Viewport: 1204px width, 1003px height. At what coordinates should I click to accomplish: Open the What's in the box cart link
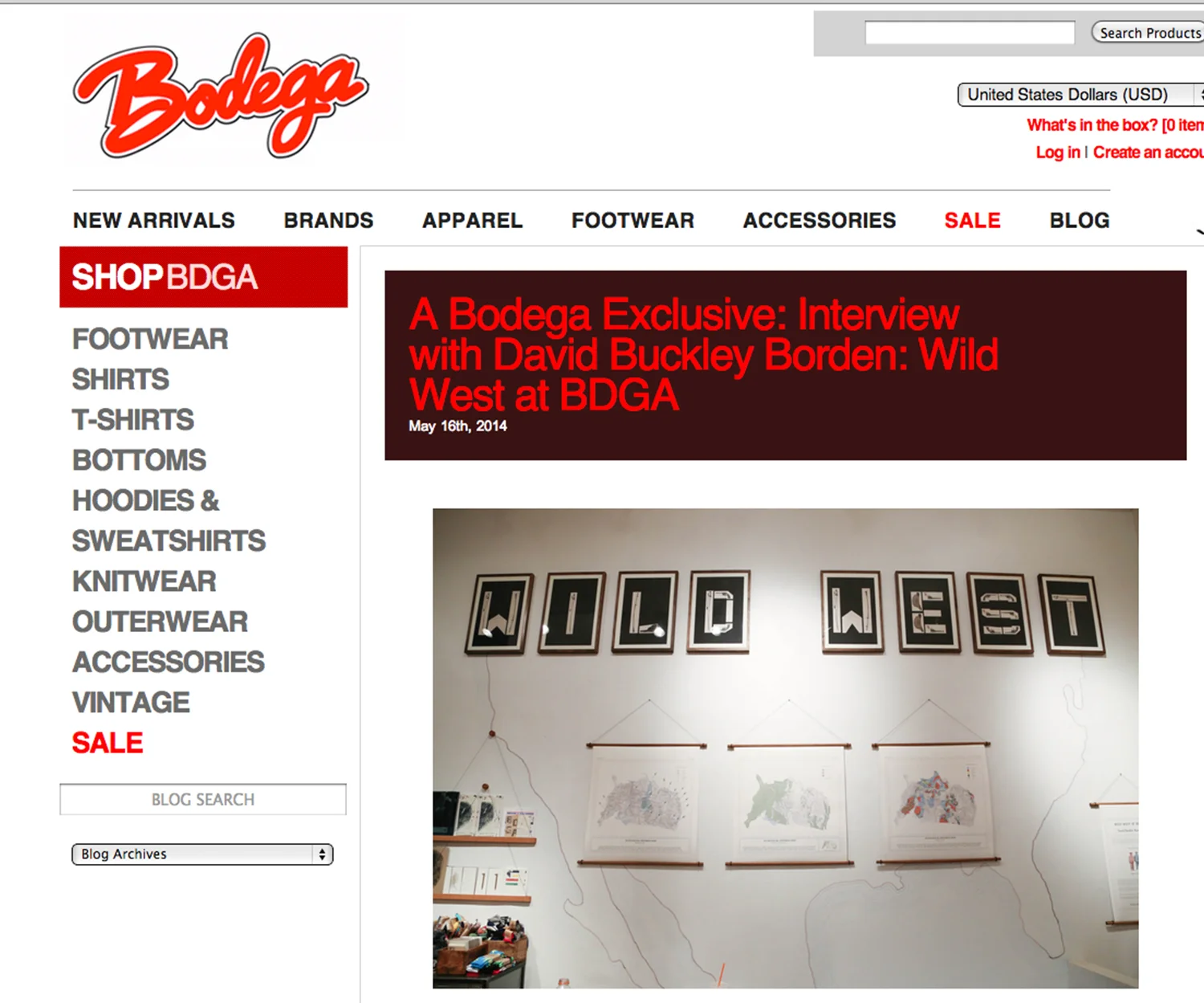[1116, 125]
